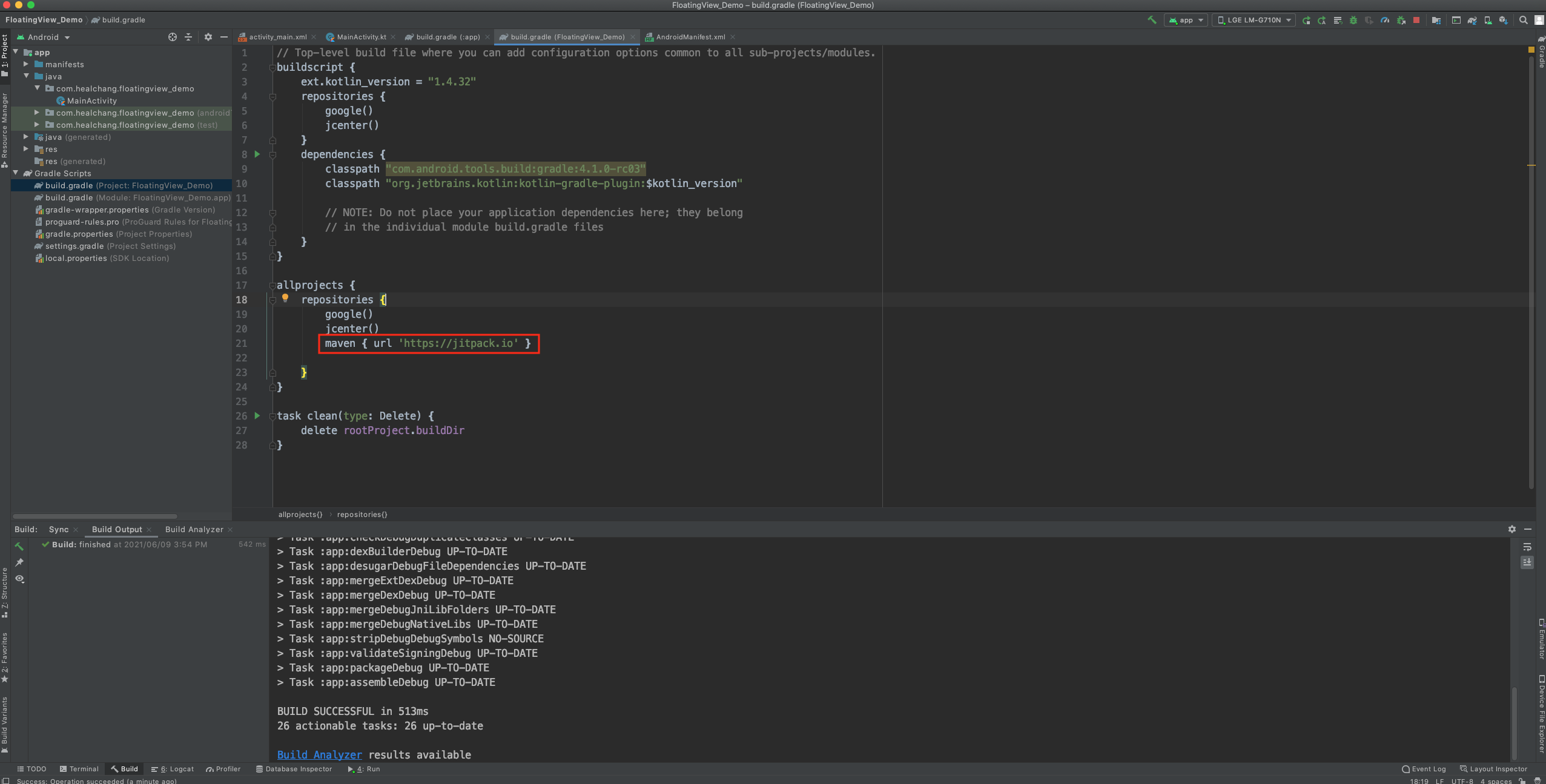This screenshot has height=784, width=1546.
Task: Click the project panel settings gear icon
Action: click(208, 37)
